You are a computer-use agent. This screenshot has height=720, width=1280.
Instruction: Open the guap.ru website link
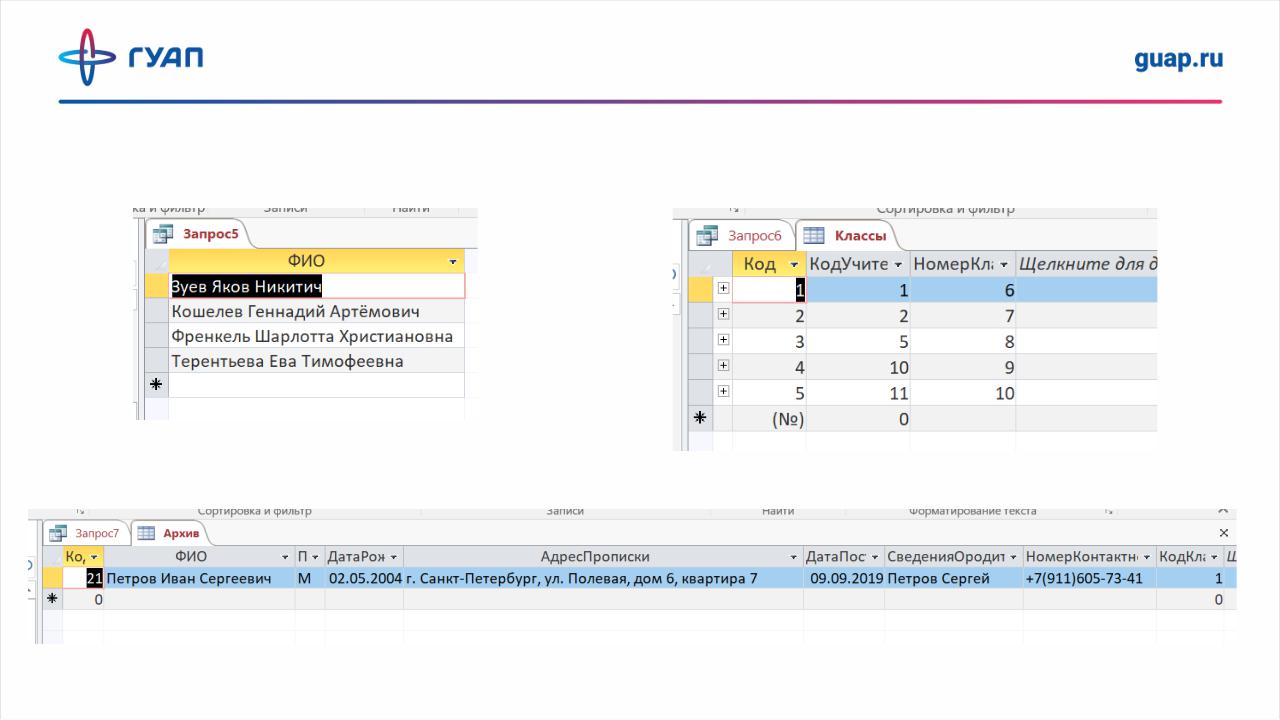point(1178,58)
